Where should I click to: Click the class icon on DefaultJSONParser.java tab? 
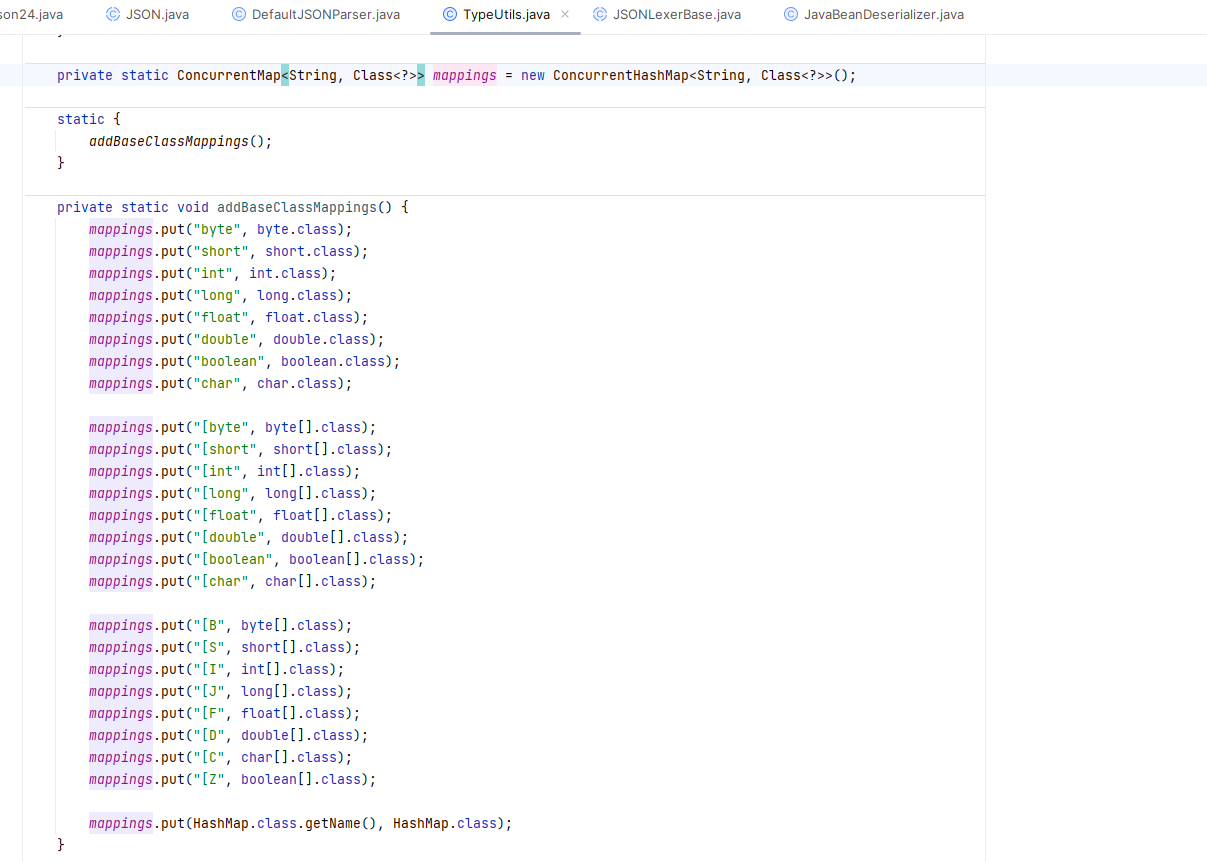coord(238,14)
